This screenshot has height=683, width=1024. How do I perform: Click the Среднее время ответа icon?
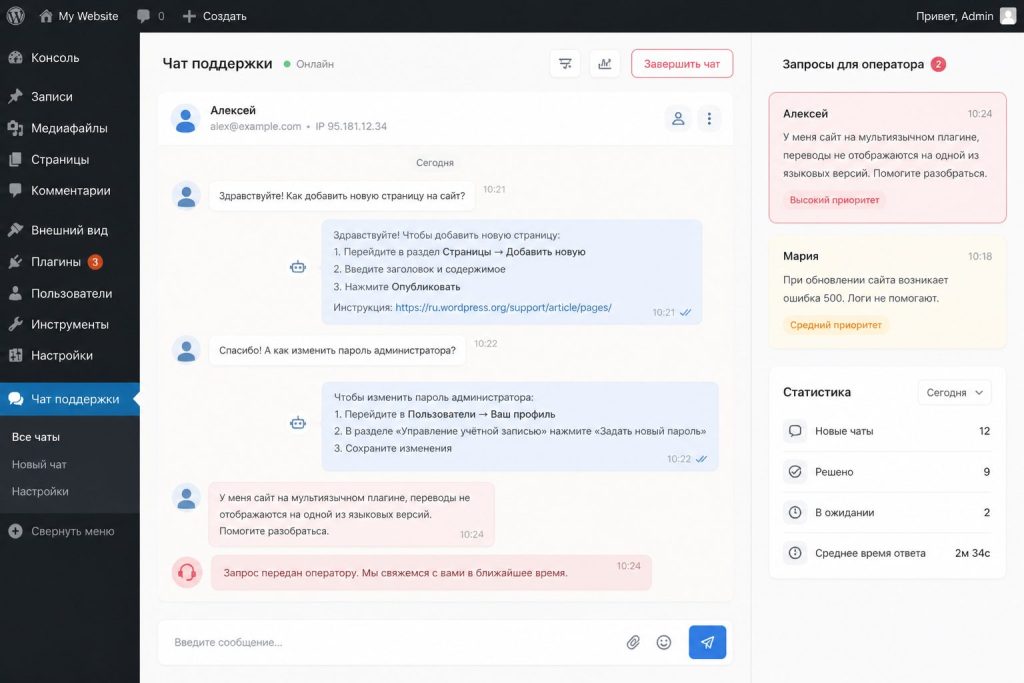click(x=795, y=553)
